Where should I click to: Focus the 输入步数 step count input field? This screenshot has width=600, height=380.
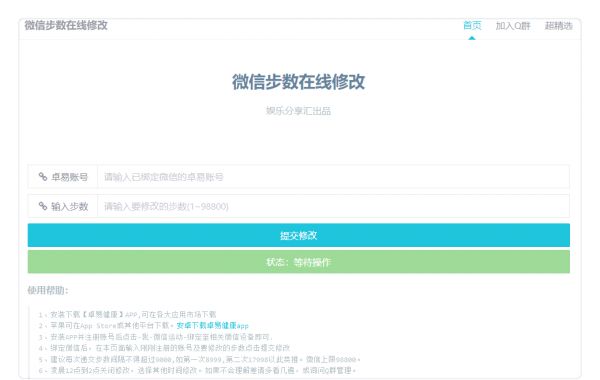pos(333,206)
